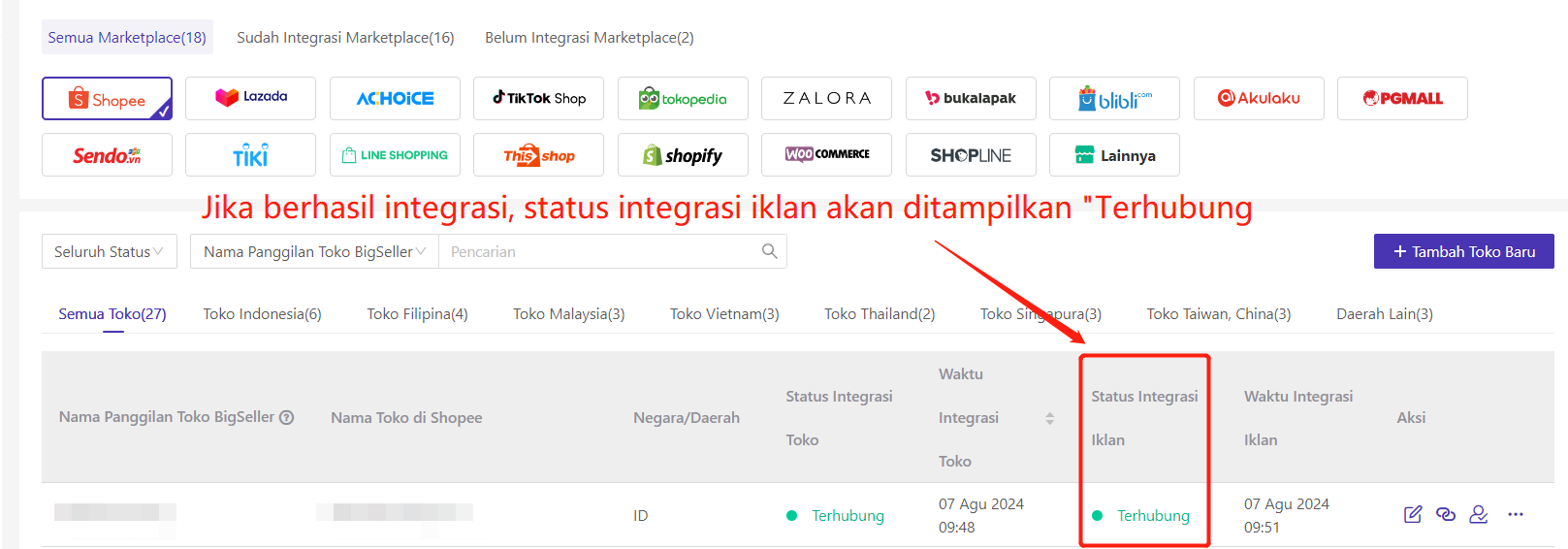Open the Toko Filipina(4) tab
Screen dimensions: 1568x549
click(417, 313)
